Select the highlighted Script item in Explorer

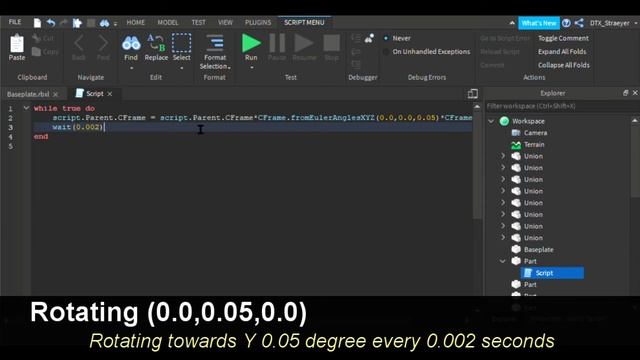pyautogui.click(x=552, y=273)
